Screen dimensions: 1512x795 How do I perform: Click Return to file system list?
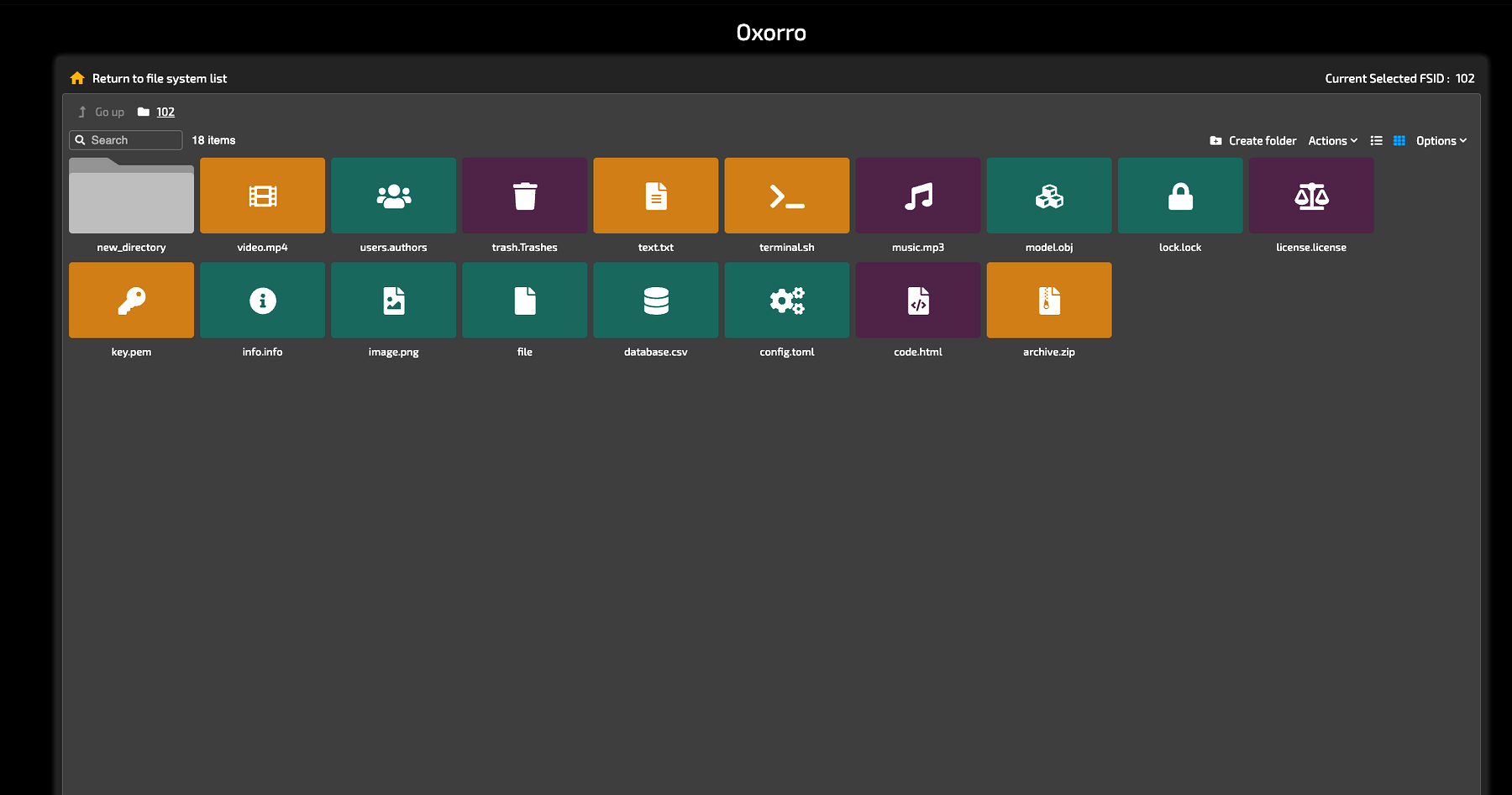click(x=160, y=78)
